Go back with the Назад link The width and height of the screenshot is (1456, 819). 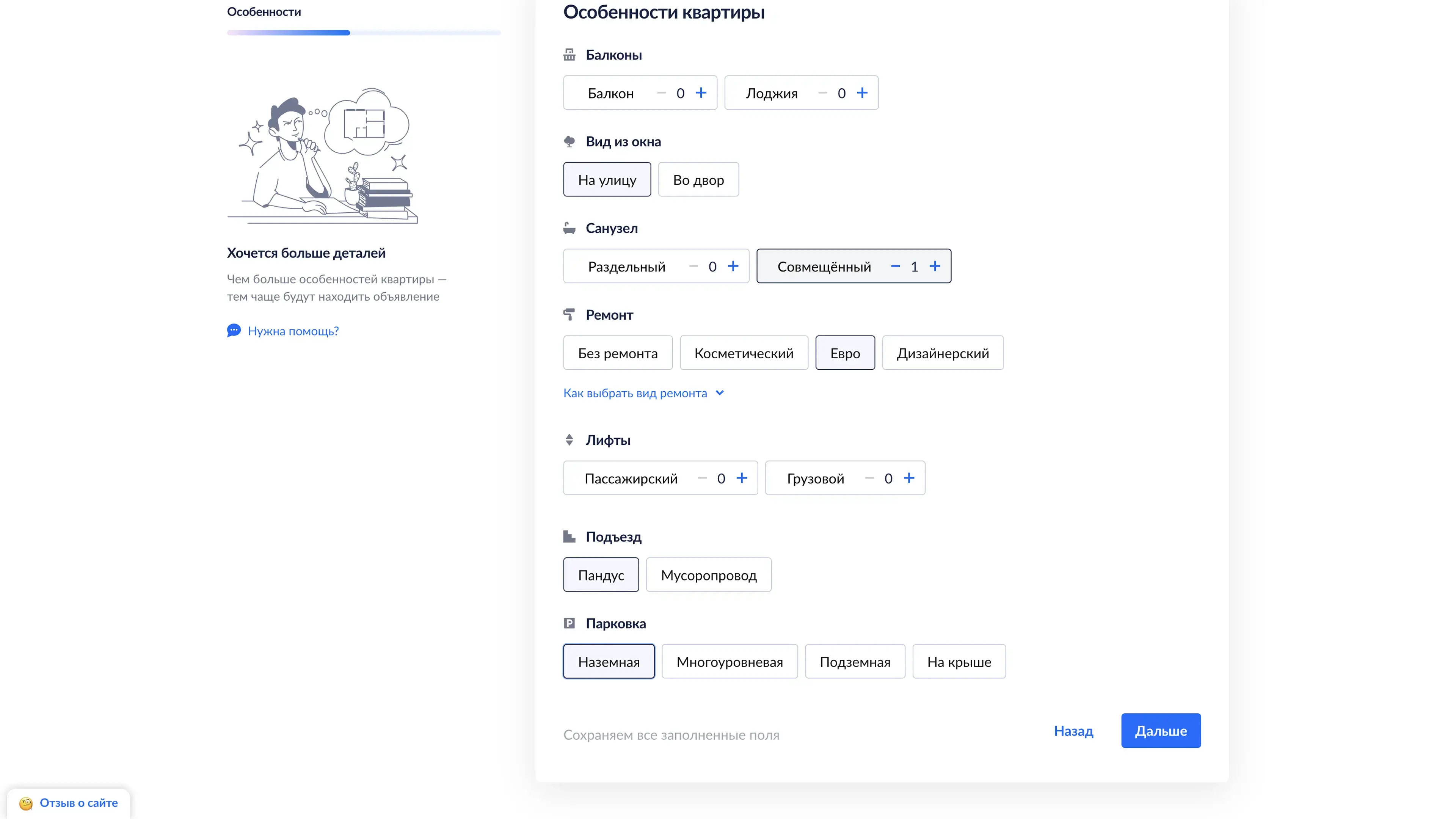click(1073, 731)
